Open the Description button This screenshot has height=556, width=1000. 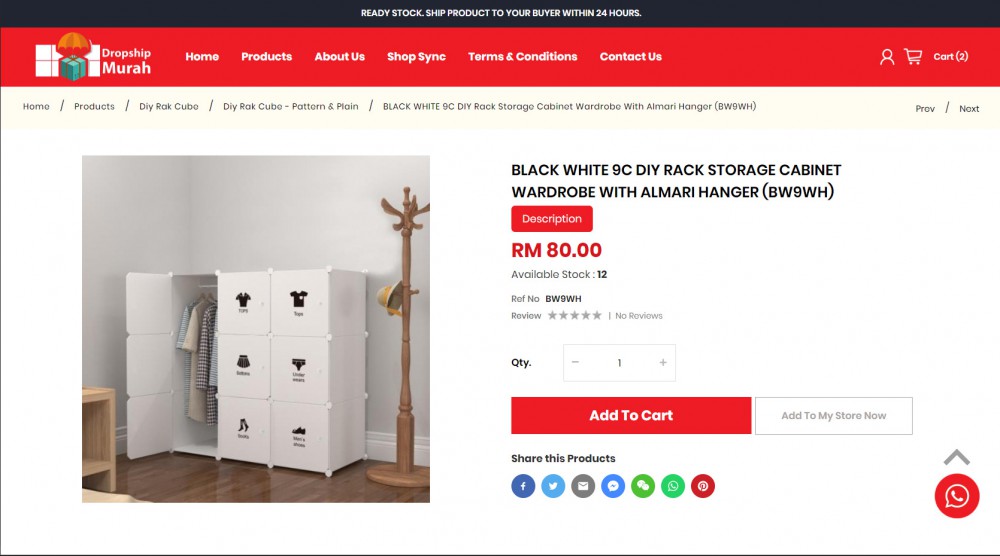[552, 219]
